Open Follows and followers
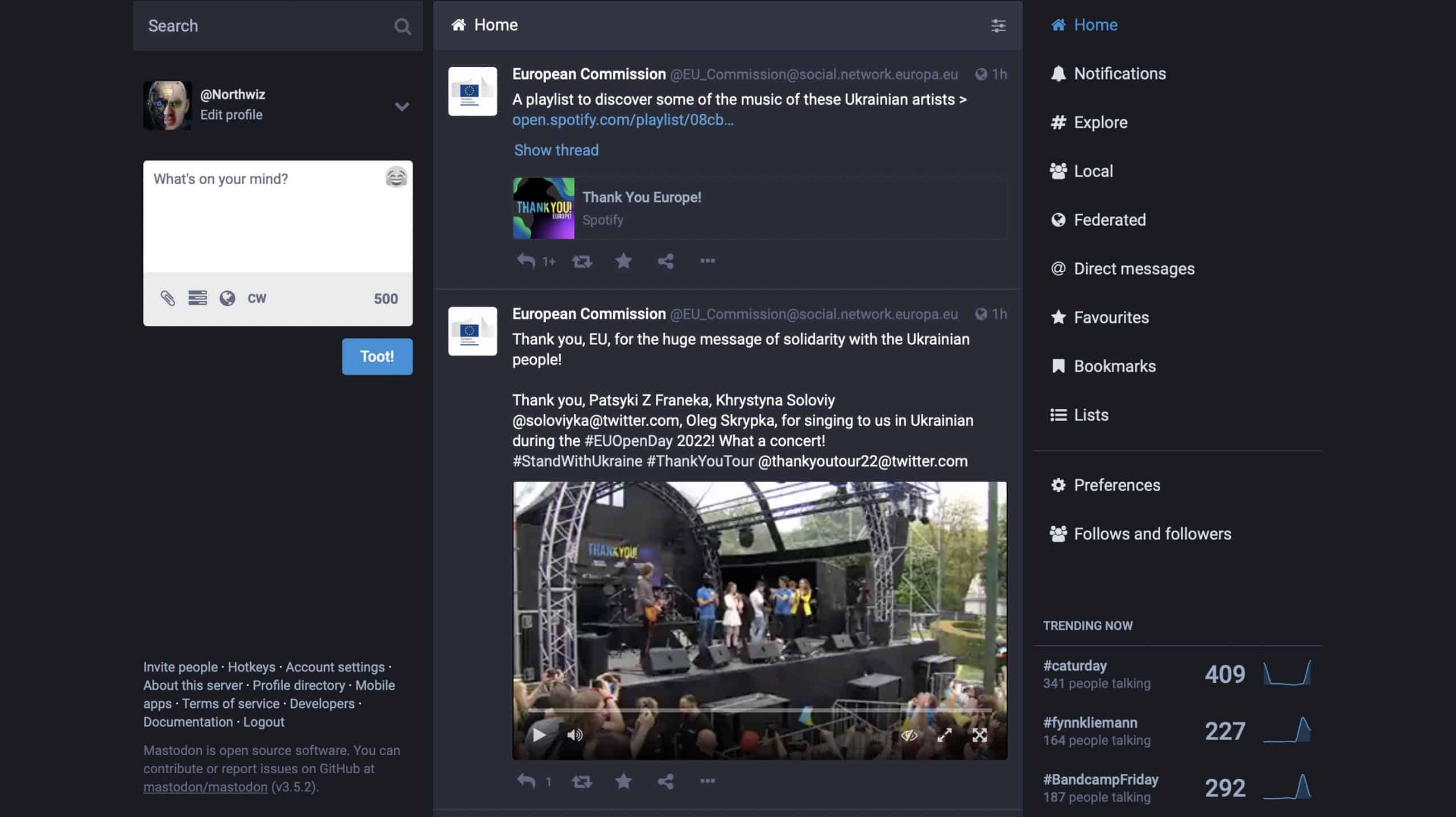This screenshot has height=817, width=1456. [x=1140, y=534]
